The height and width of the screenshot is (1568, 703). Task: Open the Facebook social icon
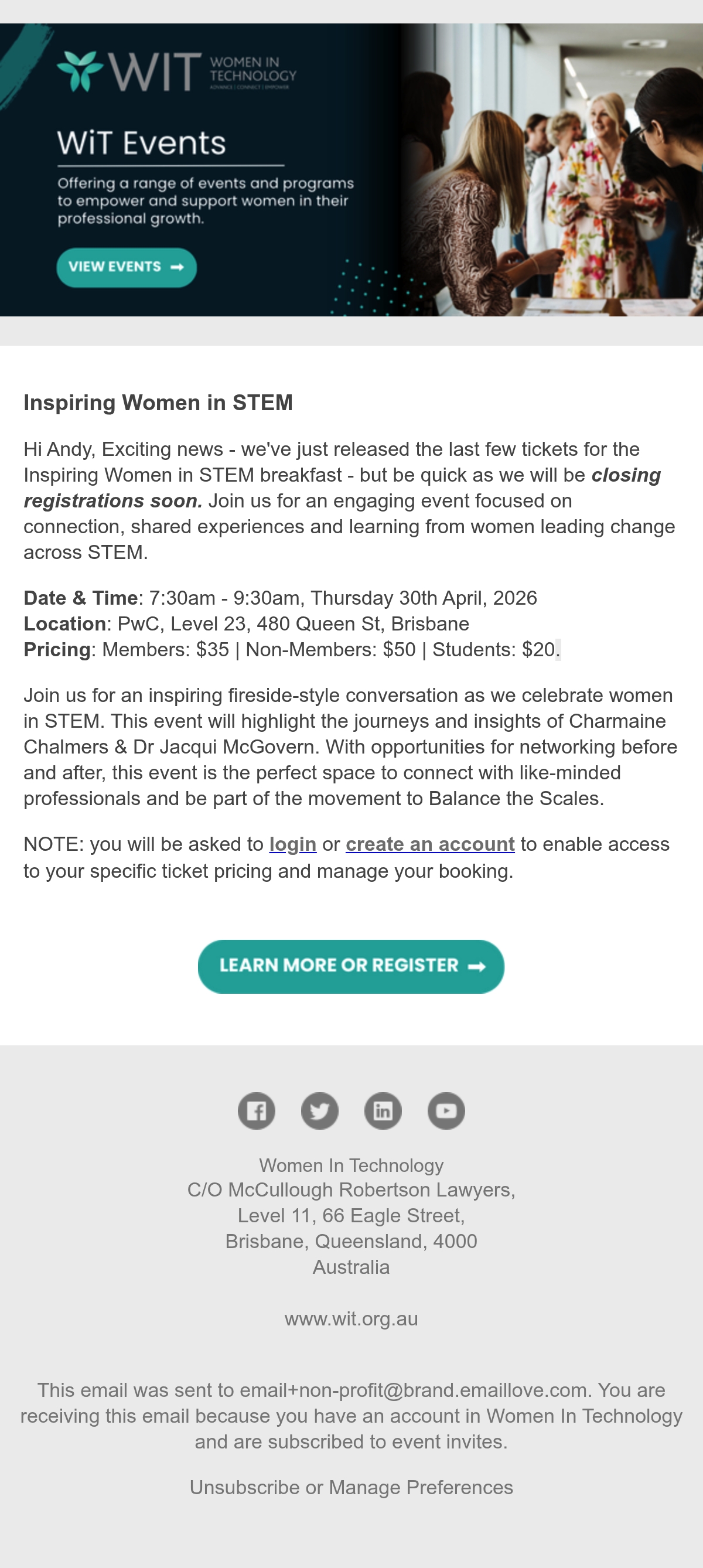tap(256, 1111)
